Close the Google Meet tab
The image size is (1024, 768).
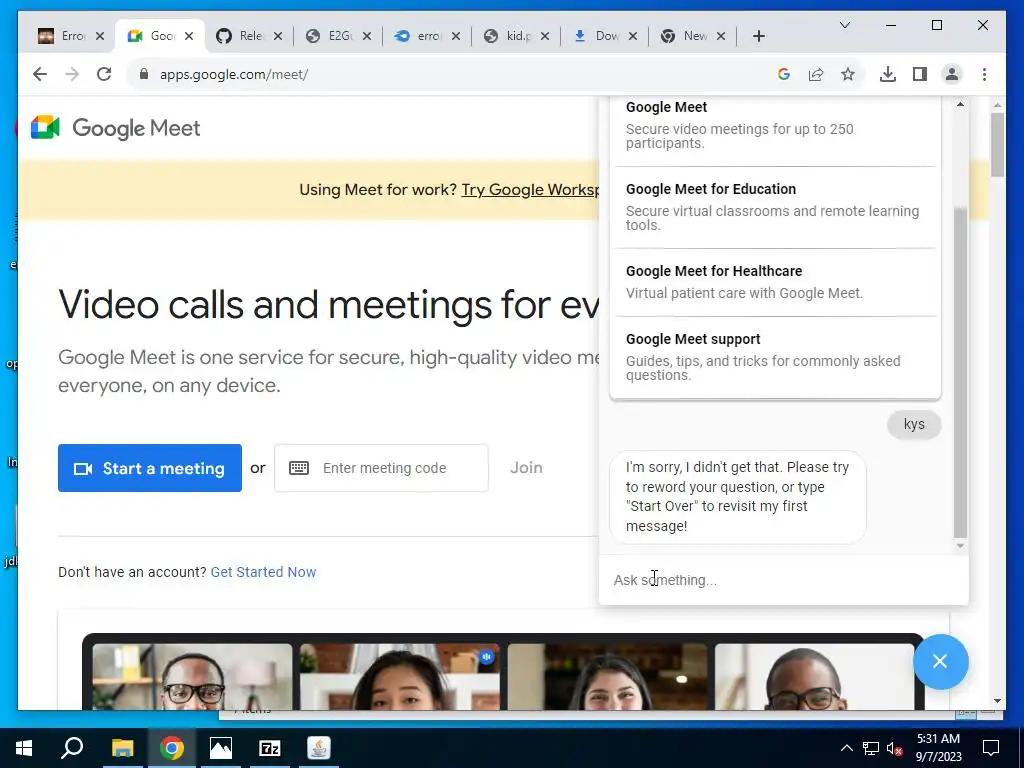click(x=189, y=36)
